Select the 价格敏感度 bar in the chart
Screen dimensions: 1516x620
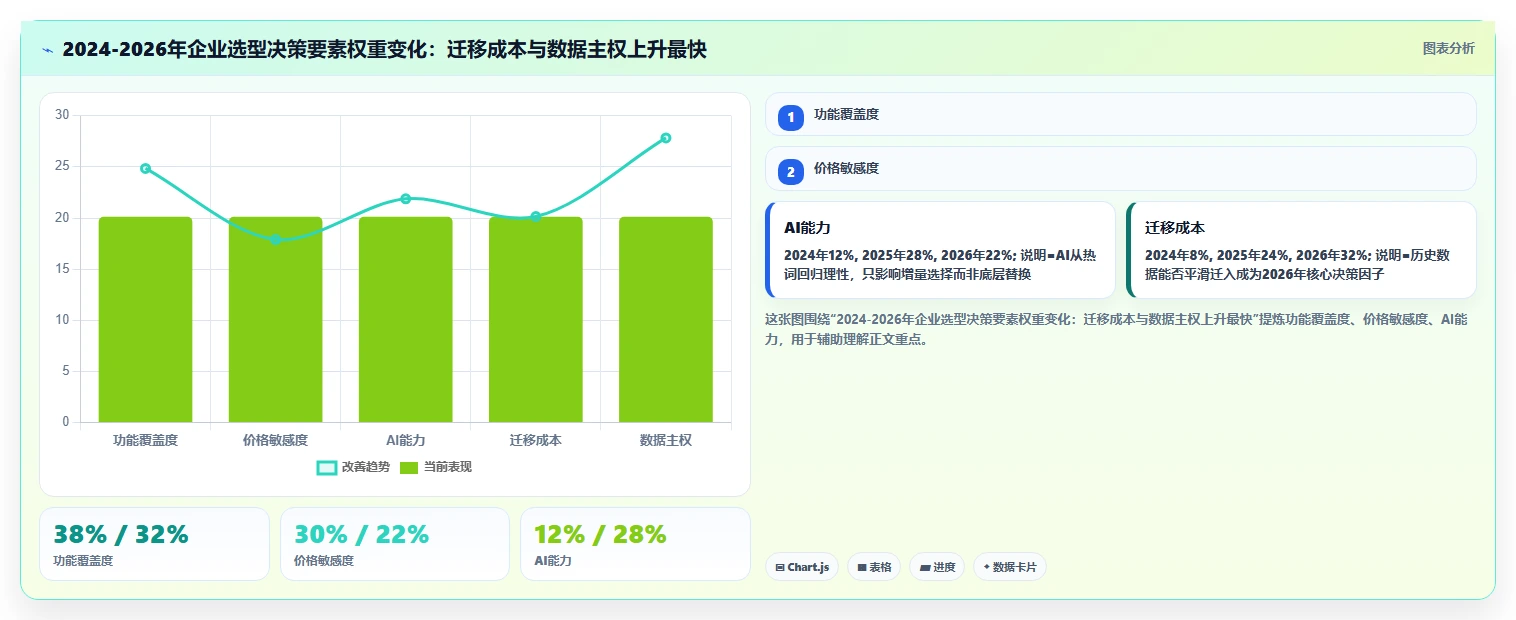tap(275, 319)
